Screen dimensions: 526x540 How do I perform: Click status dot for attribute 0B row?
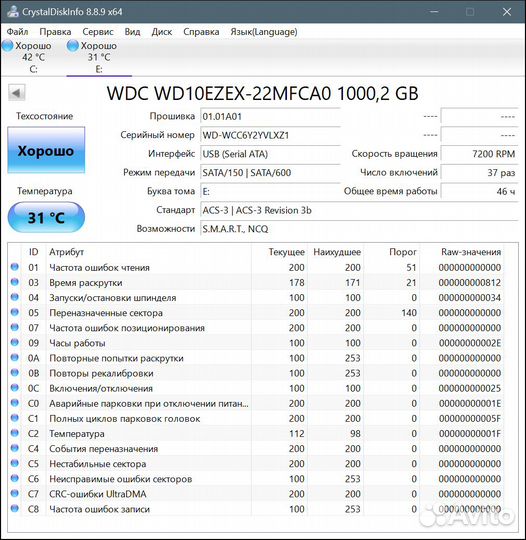15,373
